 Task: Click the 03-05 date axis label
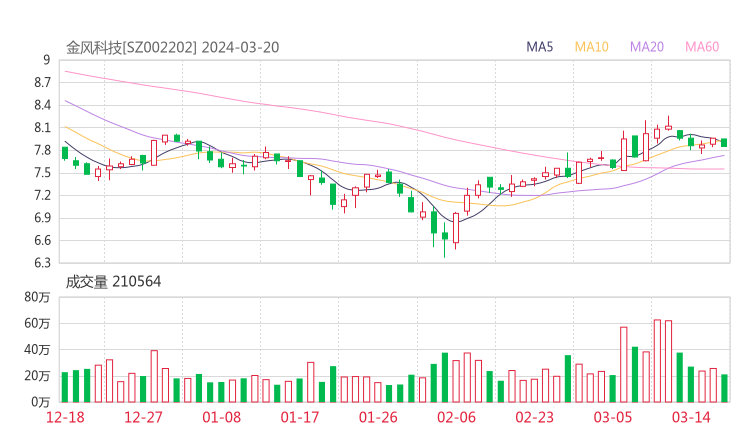pyautogui.click(x=613, y=417)
